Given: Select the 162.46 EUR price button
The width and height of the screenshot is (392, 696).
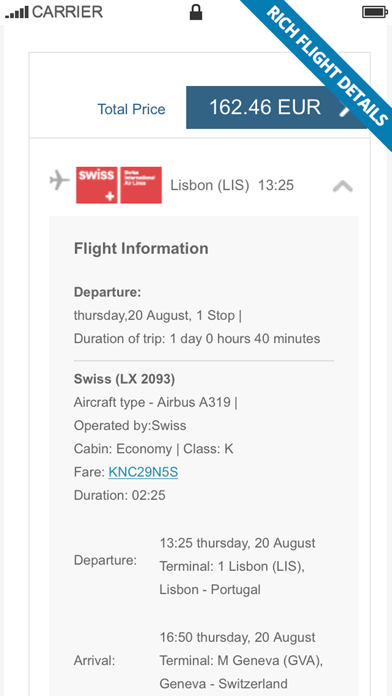Looking at the screenshot, I should click(277, 107).
